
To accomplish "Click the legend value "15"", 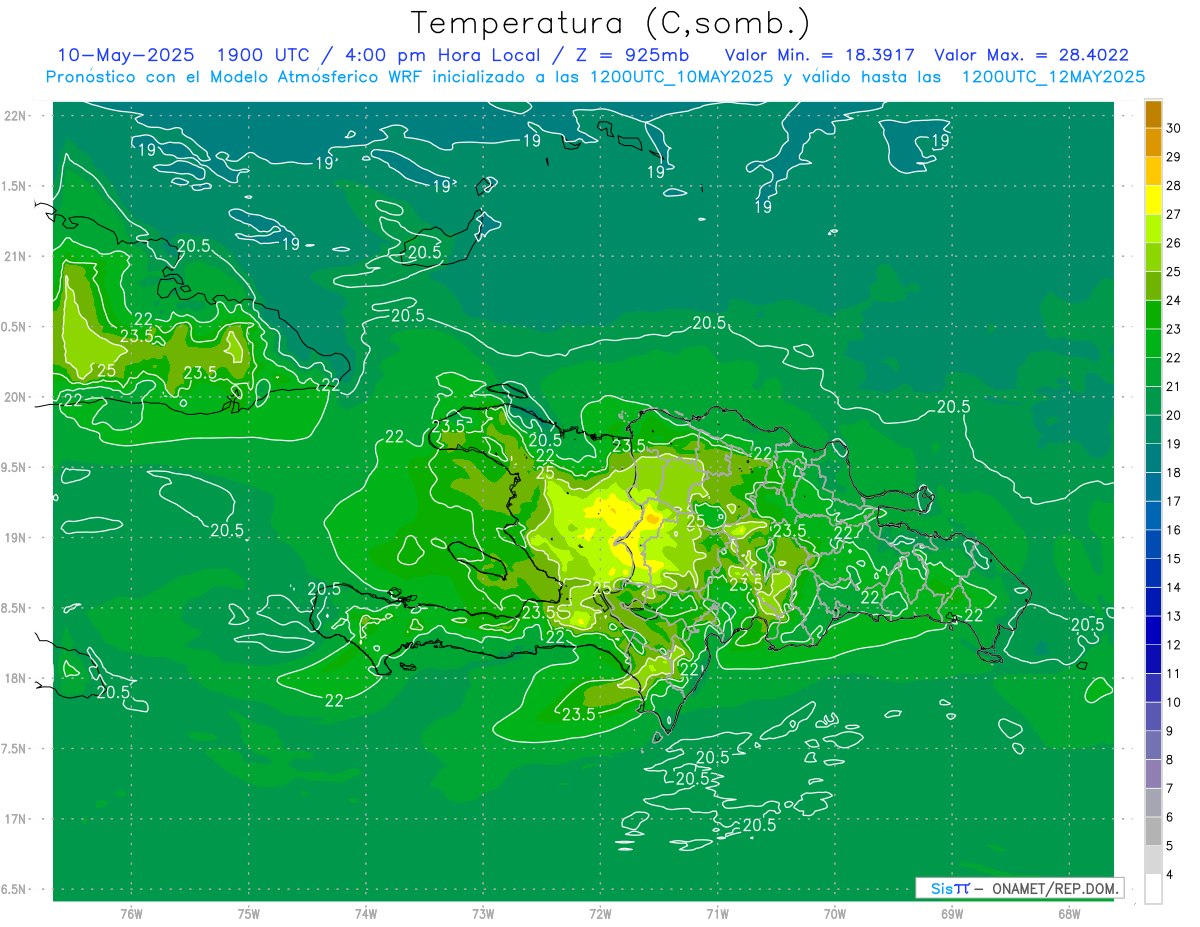I will 1174,558.
